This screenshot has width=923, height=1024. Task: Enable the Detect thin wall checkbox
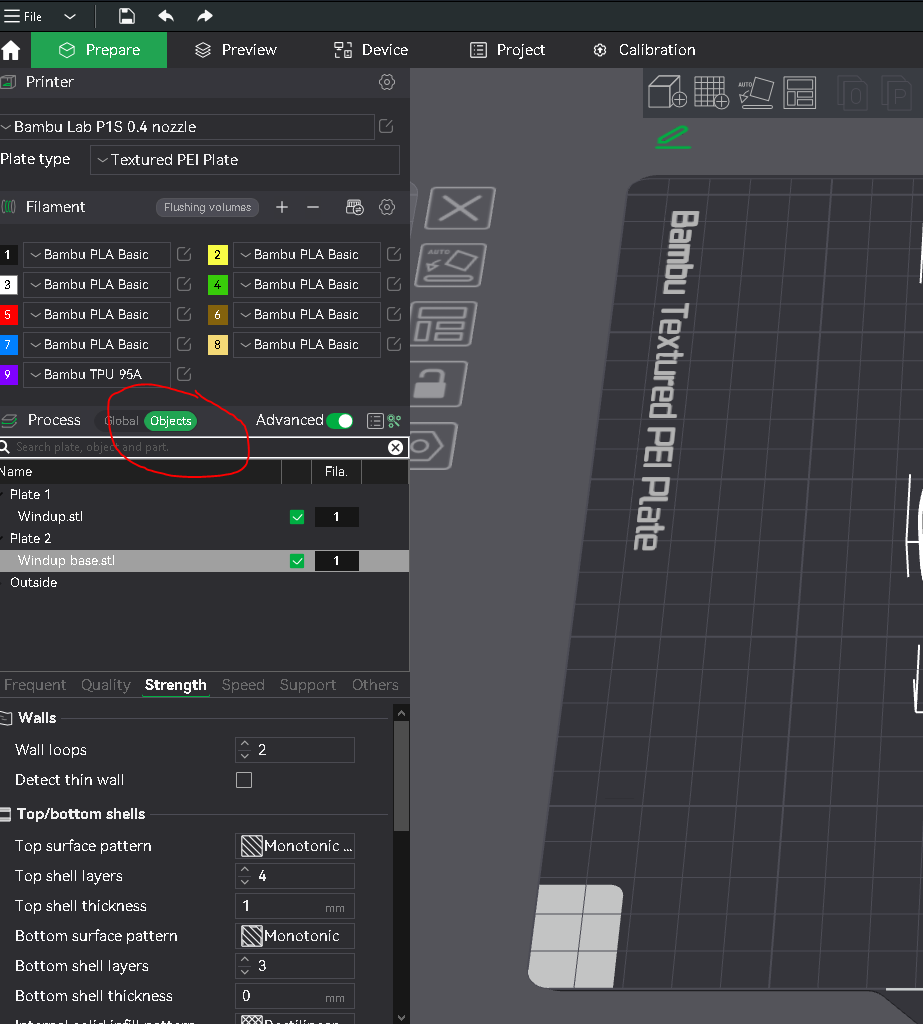click(244, 780)
